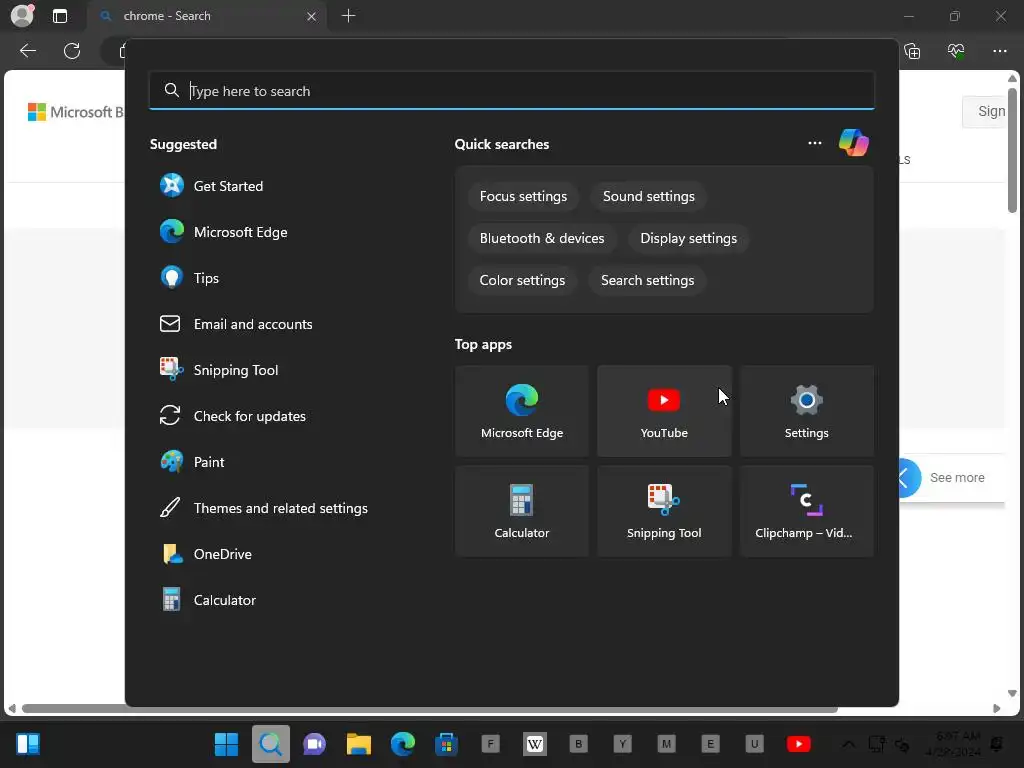Refresh the page in Edge
1024x768 pixels.
click(72, 51)
